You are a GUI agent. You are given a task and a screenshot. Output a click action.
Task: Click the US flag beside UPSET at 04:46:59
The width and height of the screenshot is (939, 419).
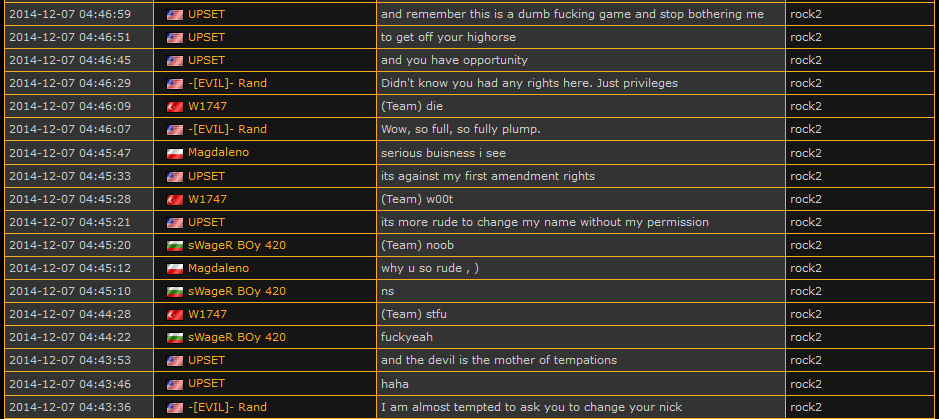pos(175,14)
